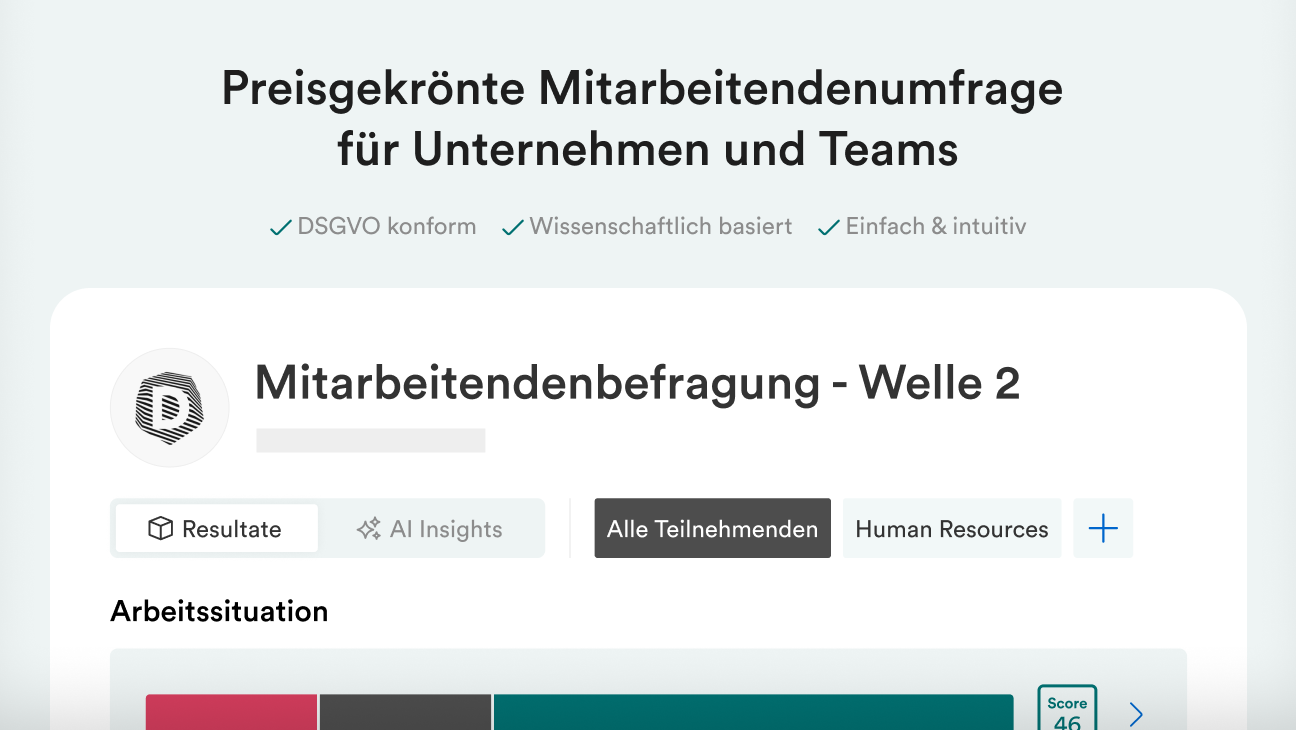The height and width of the screenshot is (730, 1296).
Task: Click the sparkle icon beside AI Insights
Action: click(369, 529)
